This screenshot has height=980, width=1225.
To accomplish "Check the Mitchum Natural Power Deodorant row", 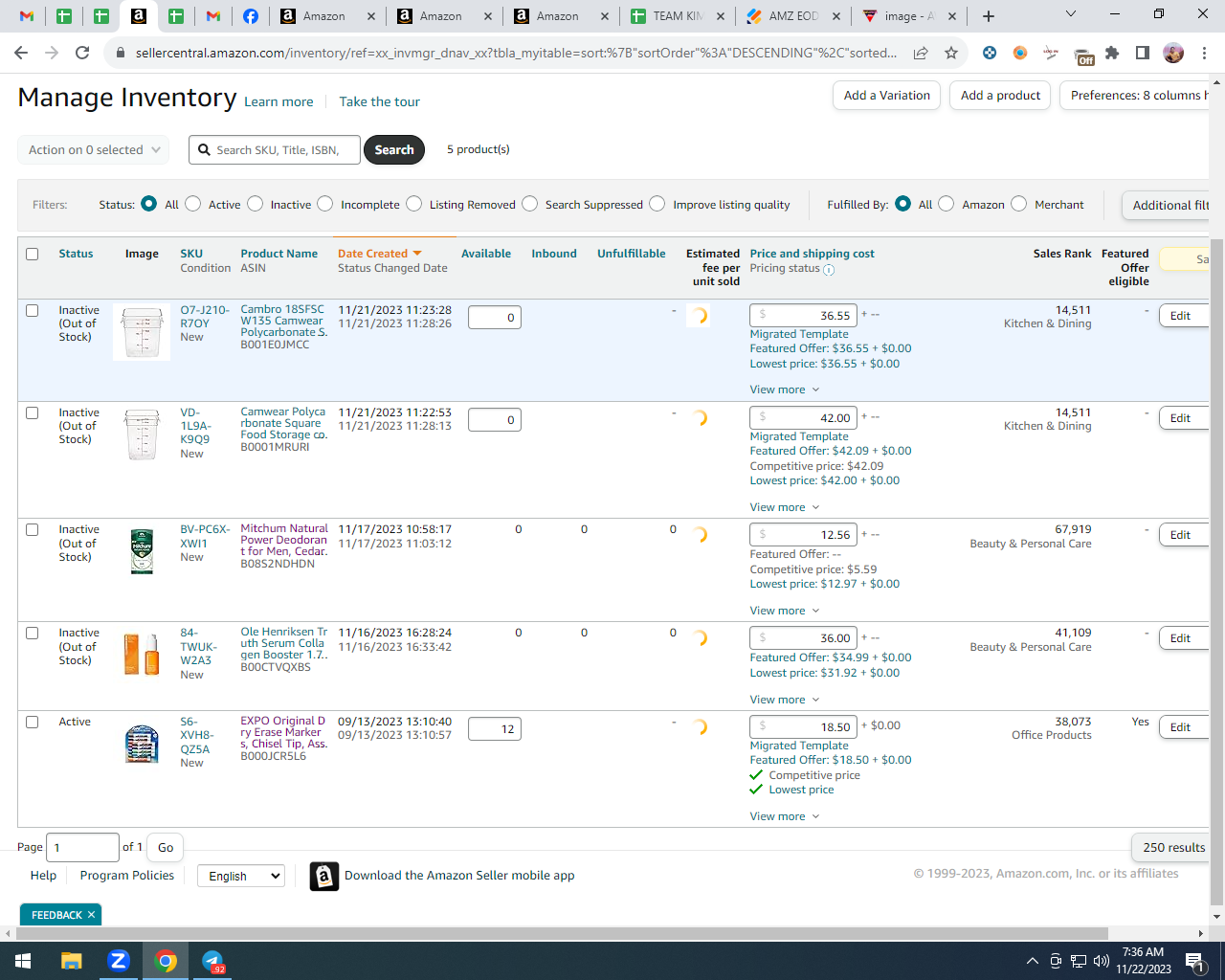I will (33, 529).
